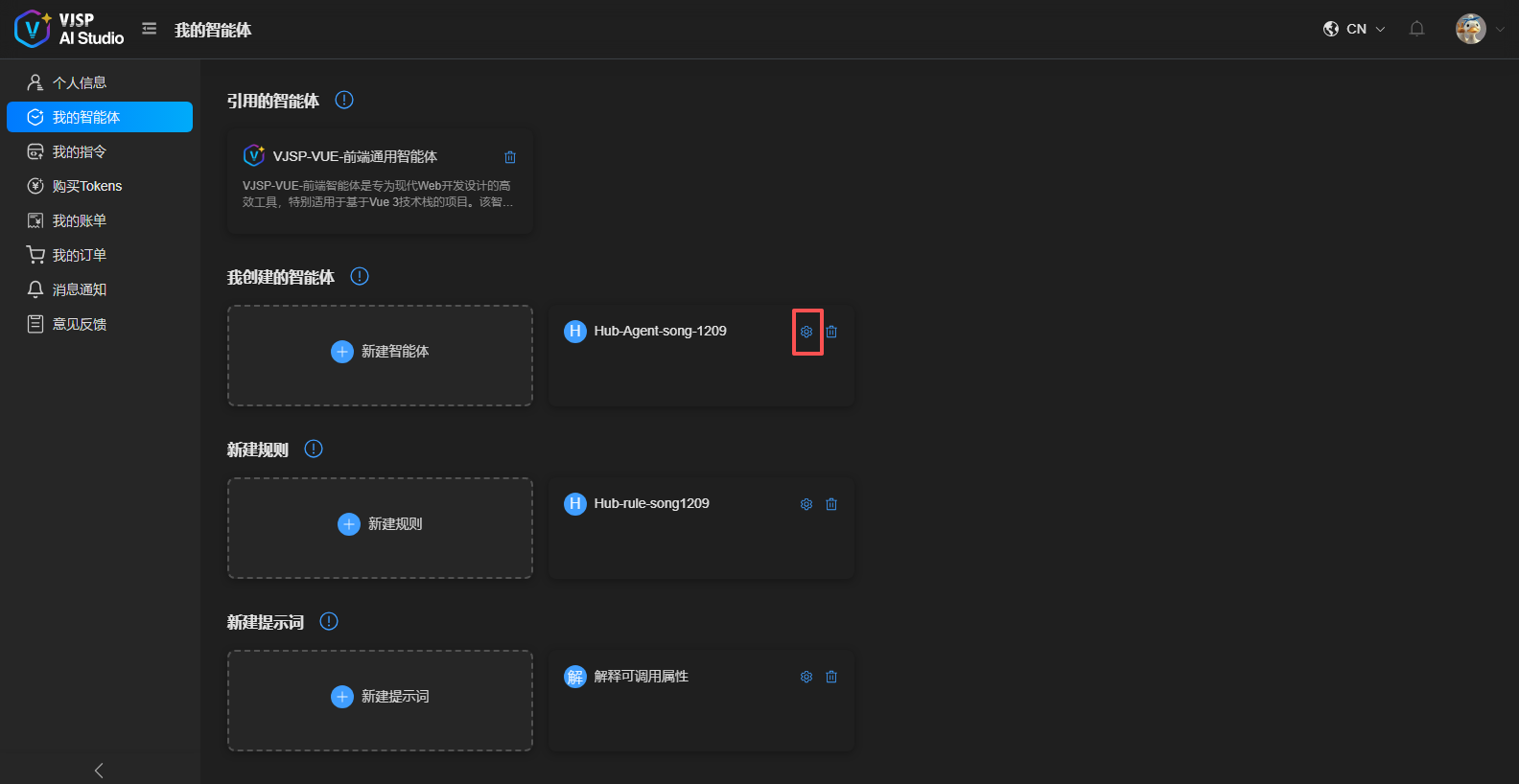Collapse the sidebar with bottom chevron
Image resolution: width=1519 pixels, height=784 pixels.
(x=99, y=771)
